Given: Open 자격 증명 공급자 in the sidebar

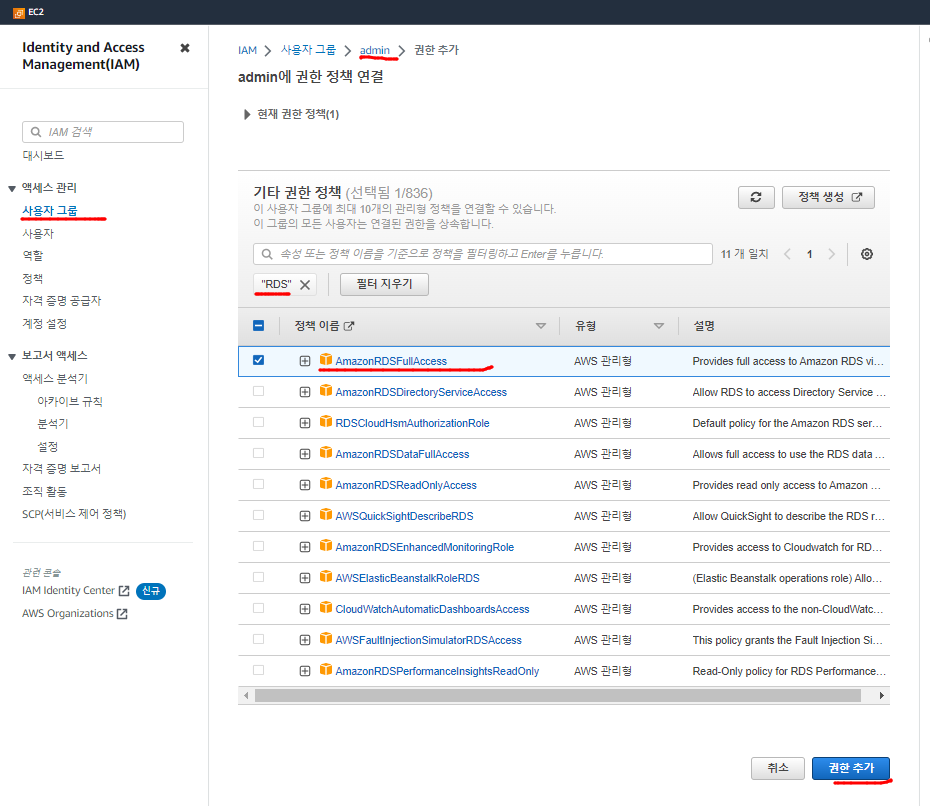Looking at the screenshot, I should (62, 301).
